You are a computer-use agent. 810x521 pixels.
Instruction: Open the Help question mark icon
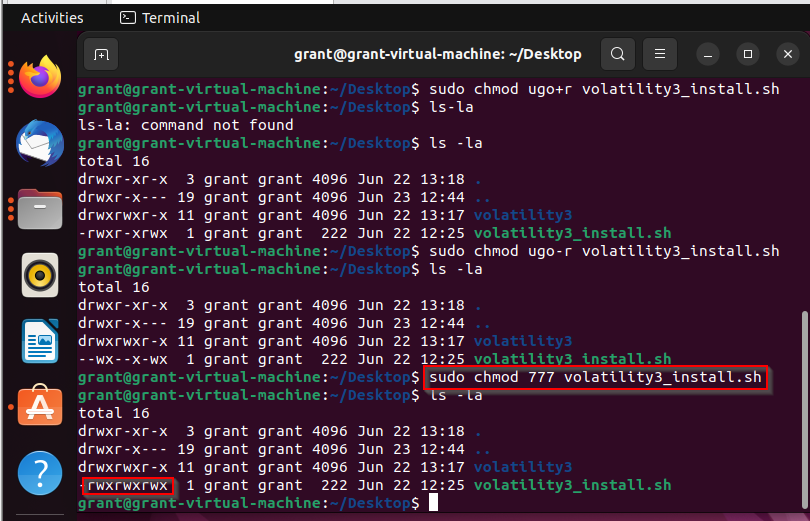[40, 473]
